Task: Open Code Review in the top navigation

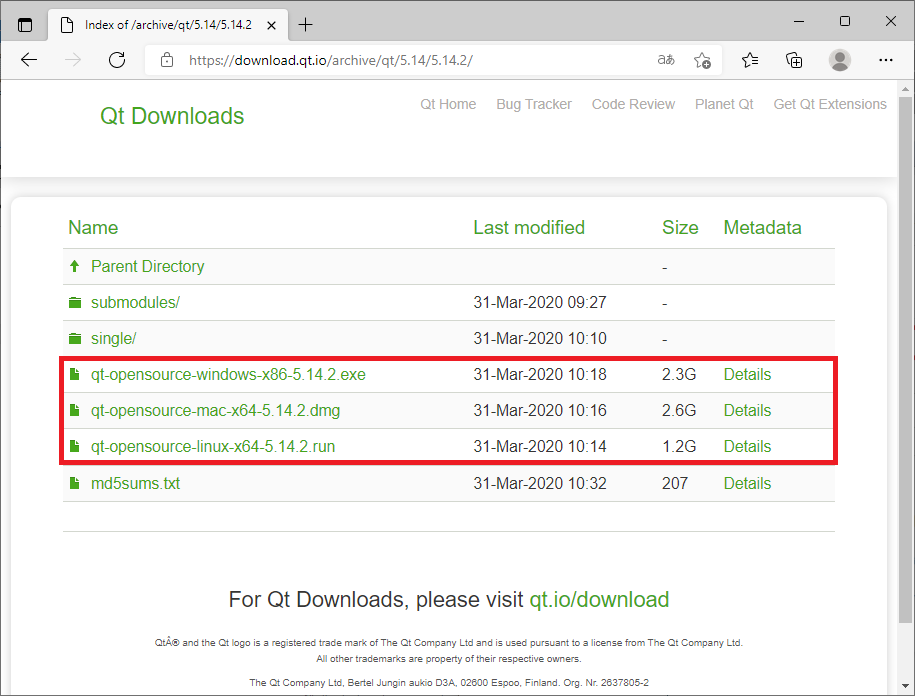Action: coord(633,104)
